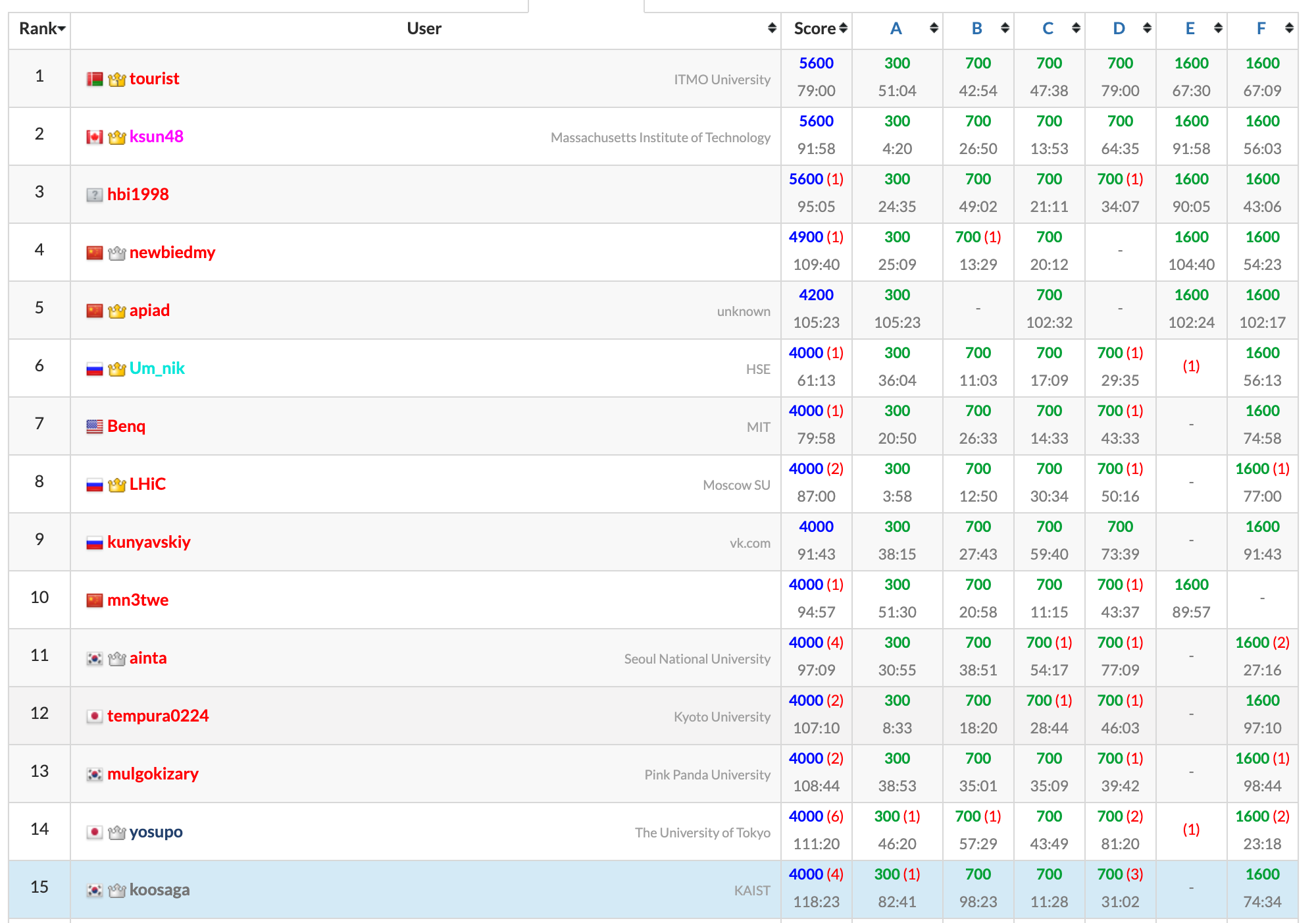
Task: Select the highlighted koosaga row rank cell
Action: (39, 887)
